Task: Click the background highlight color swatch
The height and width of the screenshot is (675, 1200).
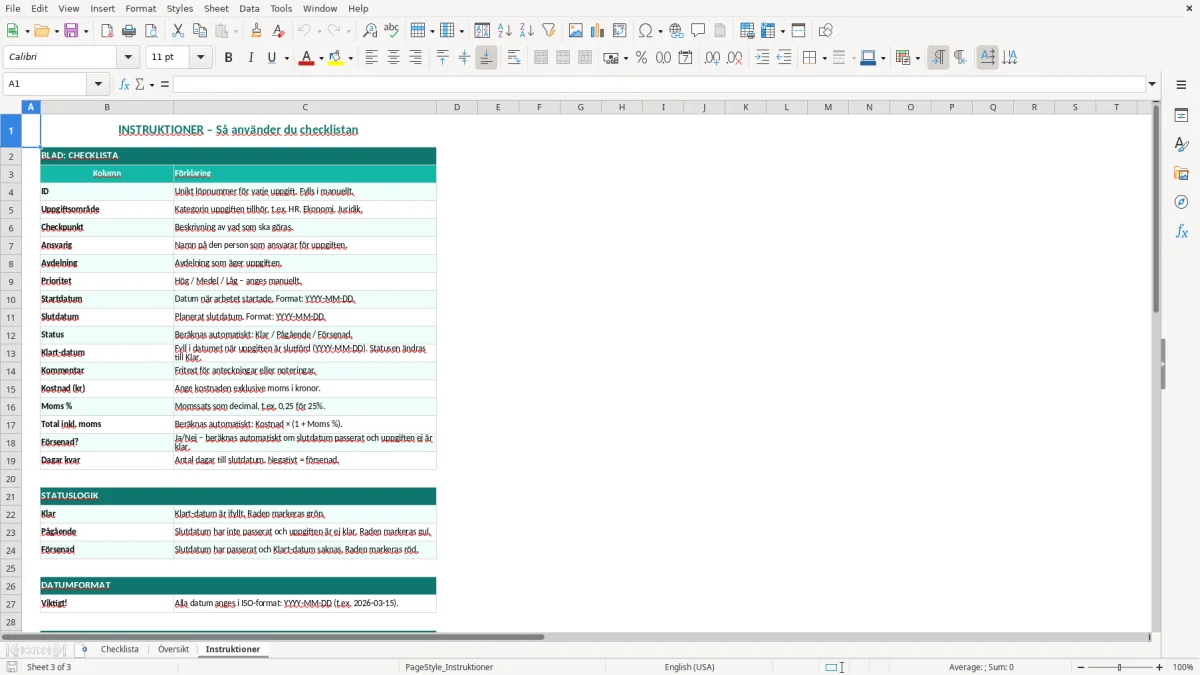Action: click(336, 58)
